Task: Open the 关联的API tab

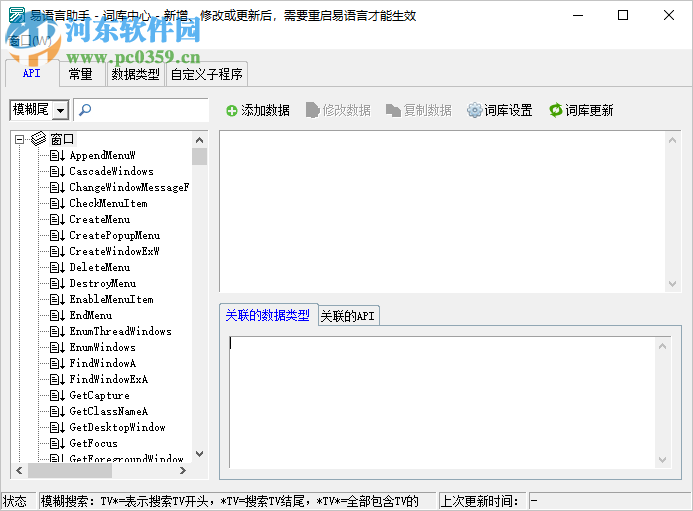Action: pyautogui.click(x=347, y=316)
